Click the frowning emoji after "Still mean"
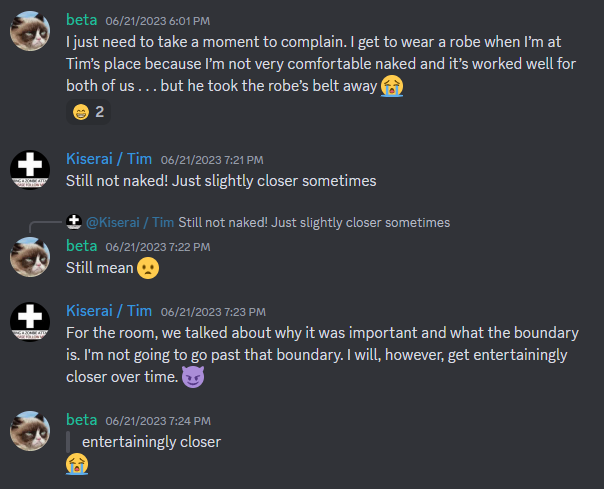 point(147,268)
